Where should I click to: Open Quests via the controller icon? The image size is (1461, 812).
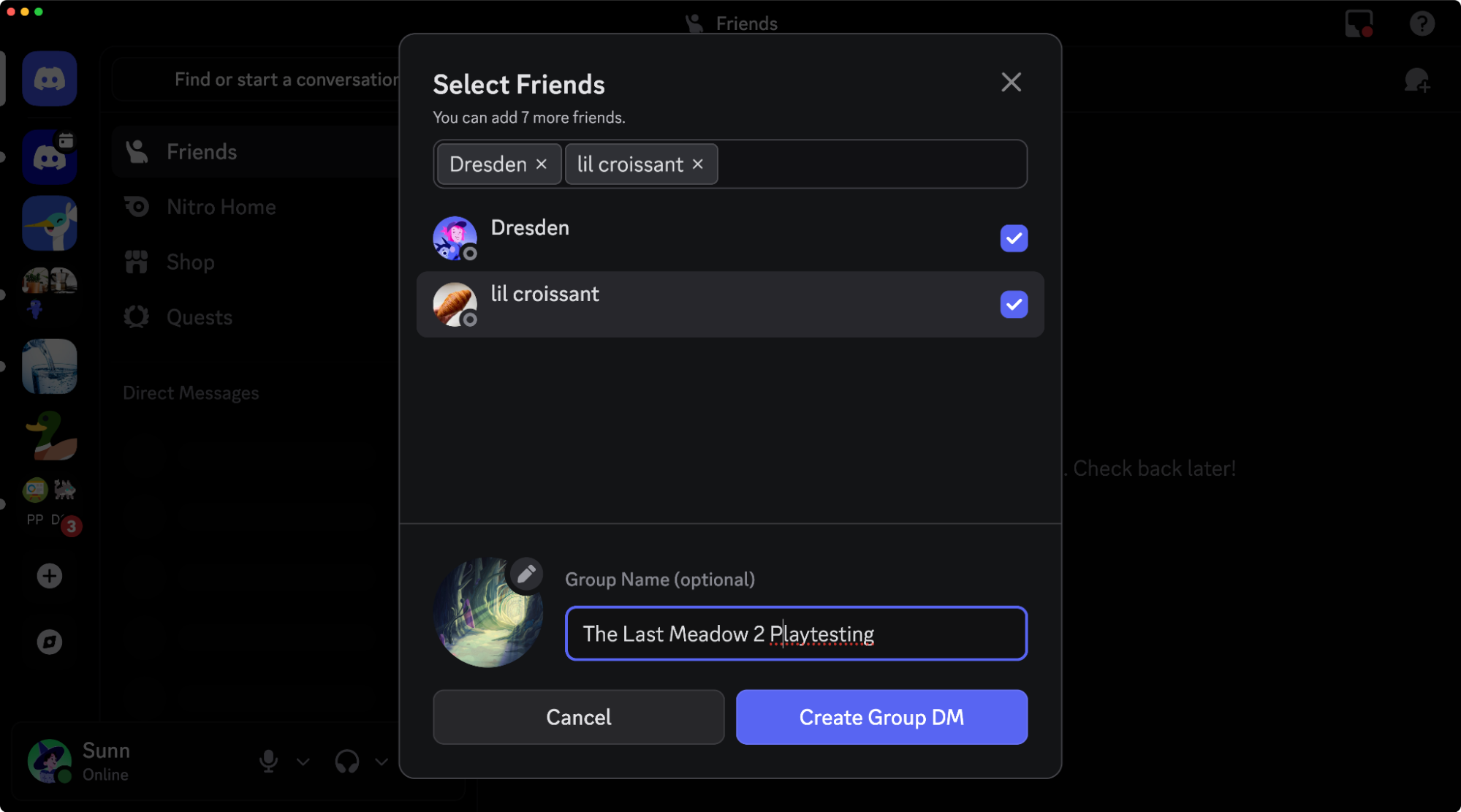coord(136,316)
